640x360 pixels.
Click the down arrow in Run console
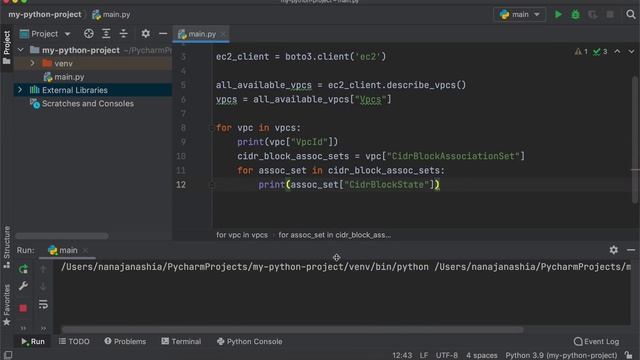tap(43, 286)
